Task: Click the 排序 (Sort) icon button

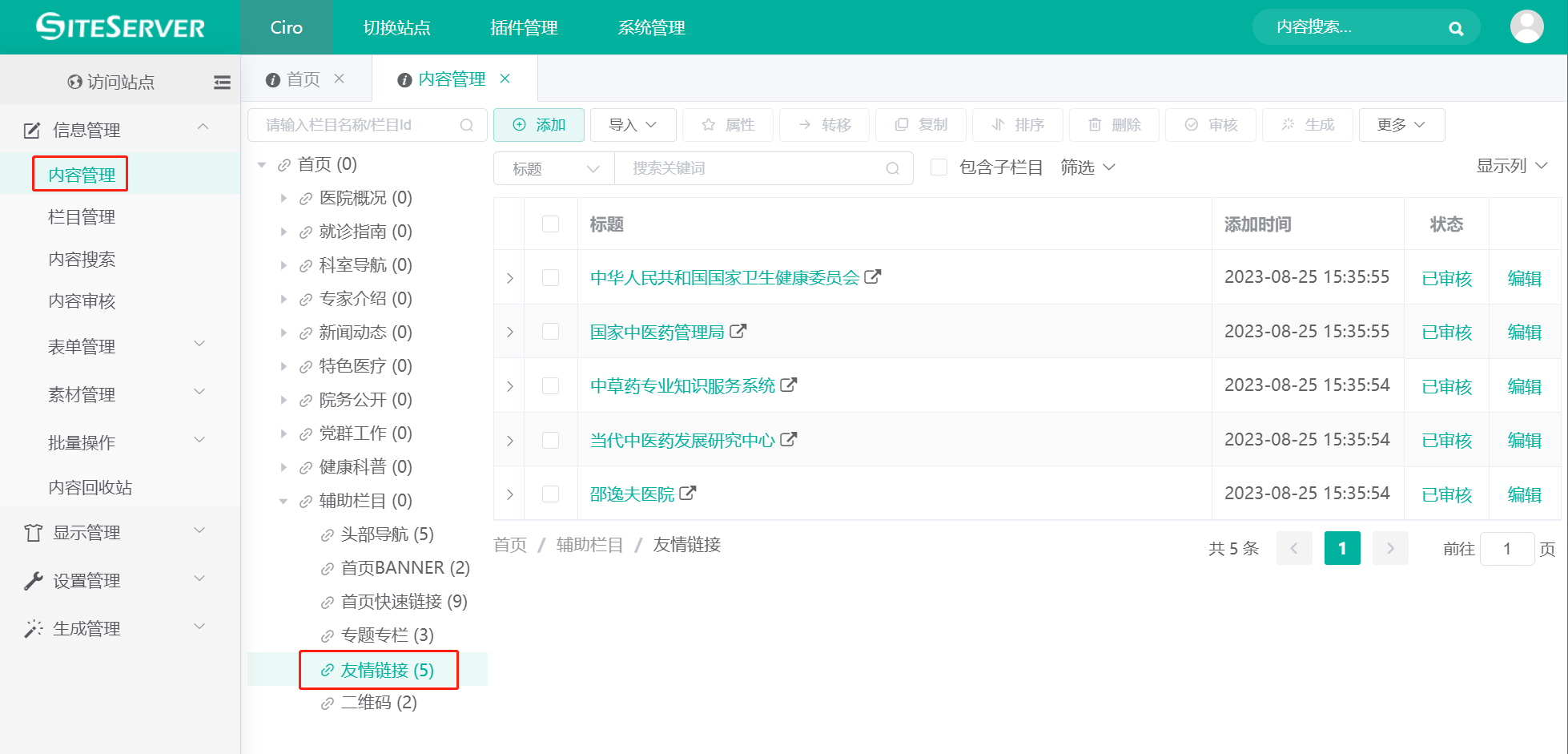Action: 999,125
